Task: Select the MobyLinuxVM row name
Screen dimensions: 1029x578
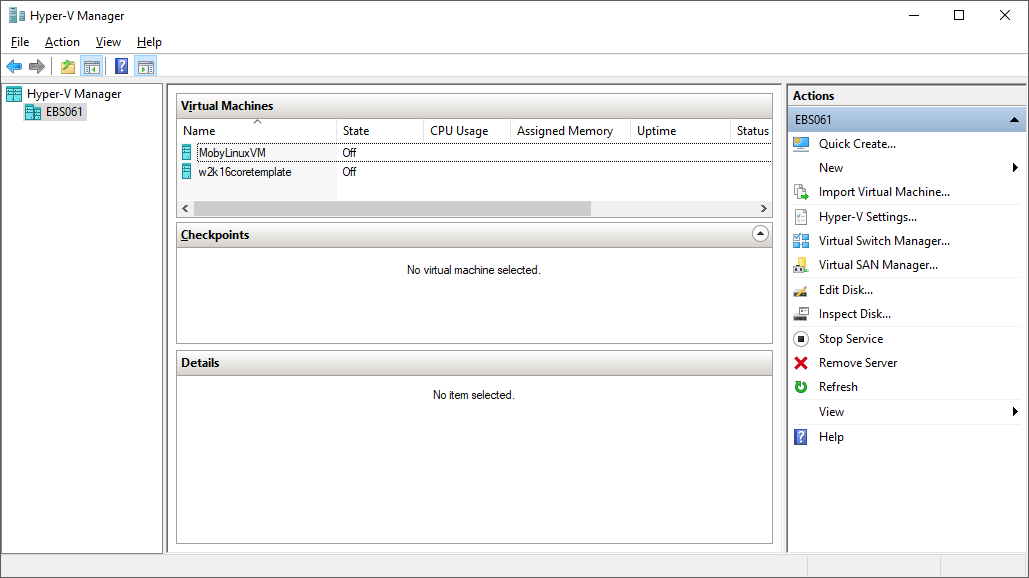Action: tap(232, 153)
